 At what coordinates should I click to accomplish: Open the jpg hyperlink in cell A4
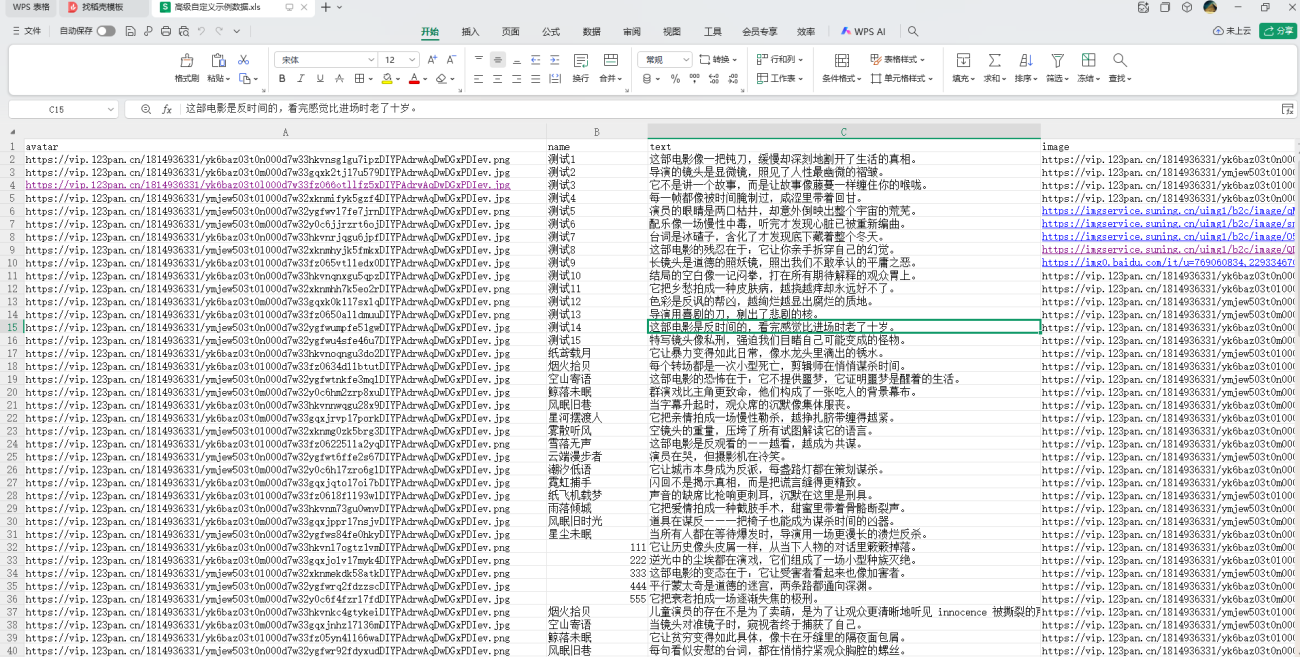pos(267,185)
